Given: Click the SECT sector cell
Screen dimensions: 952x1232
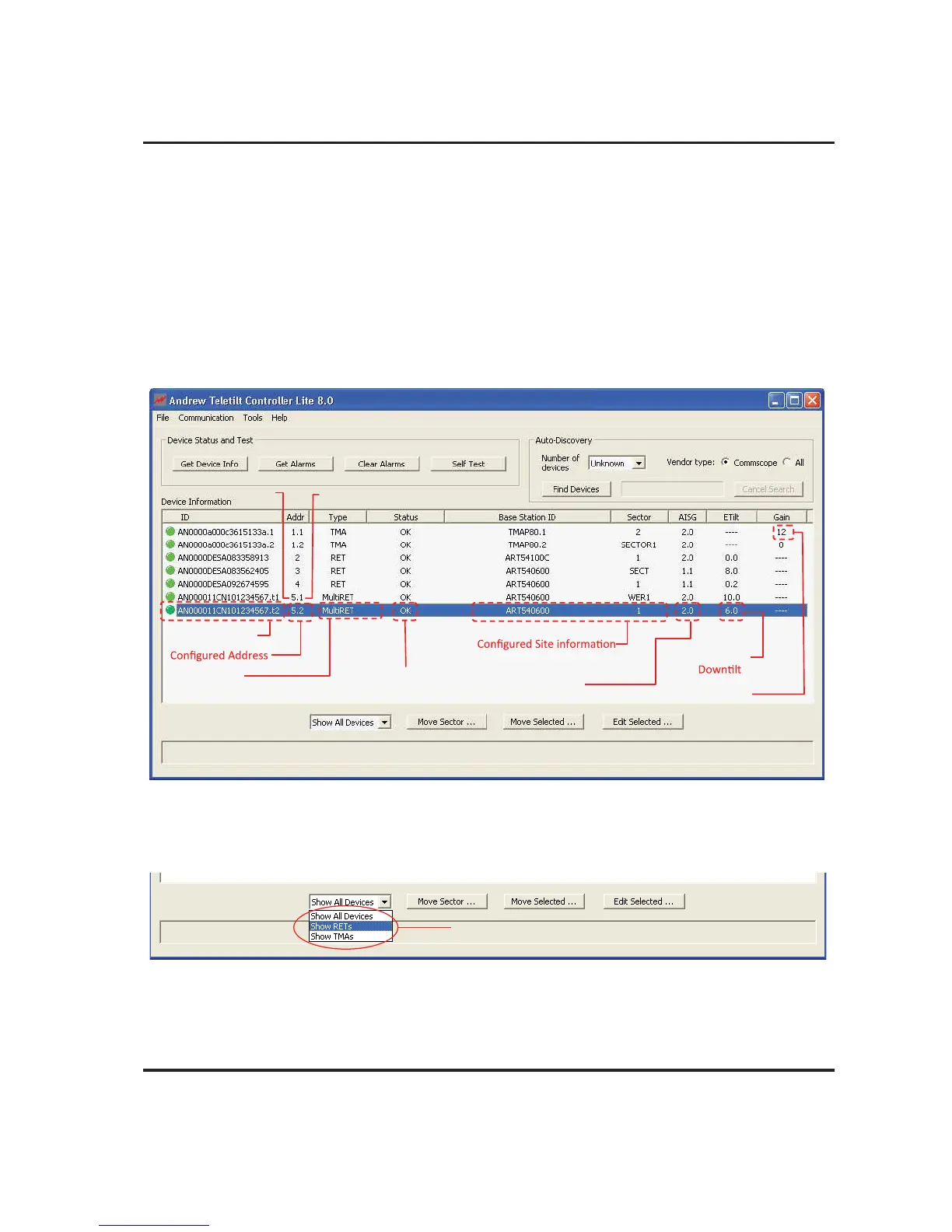Looking at the screenshot, I should (x=639, y=571).
